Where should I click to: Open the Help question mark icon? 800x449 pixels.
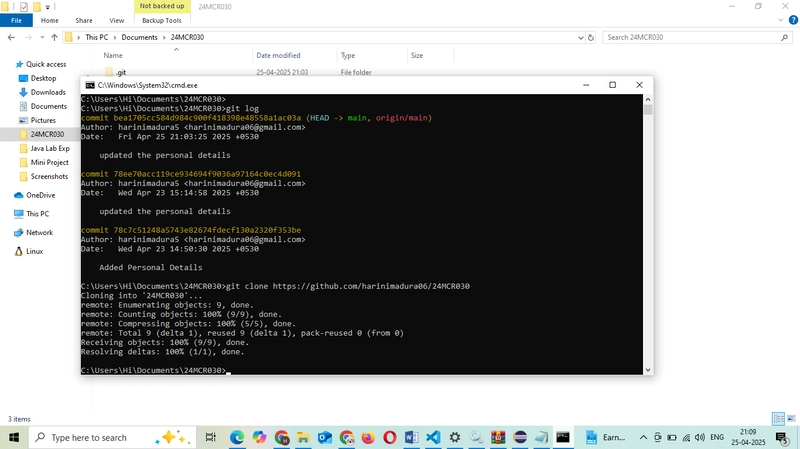pyautogui.click(x=793, y=20)
